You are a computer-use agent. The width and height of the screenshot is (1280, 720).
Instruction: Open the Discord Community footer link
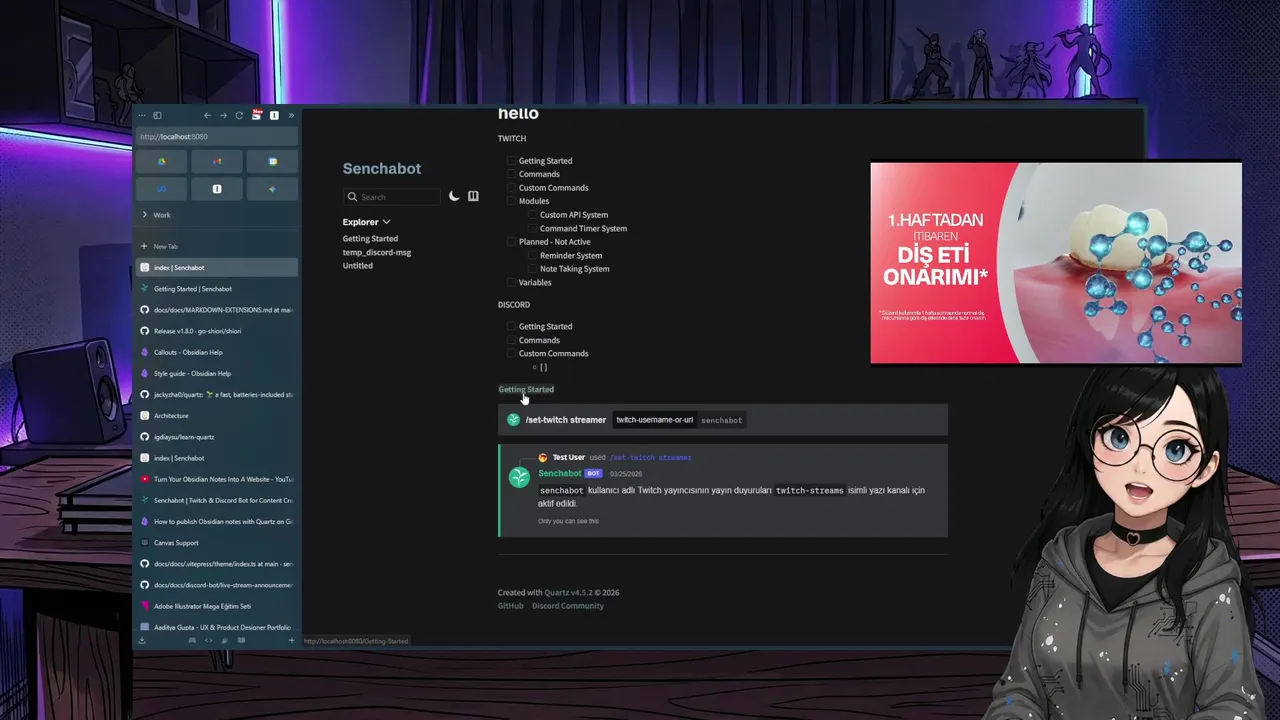point(568,606)
